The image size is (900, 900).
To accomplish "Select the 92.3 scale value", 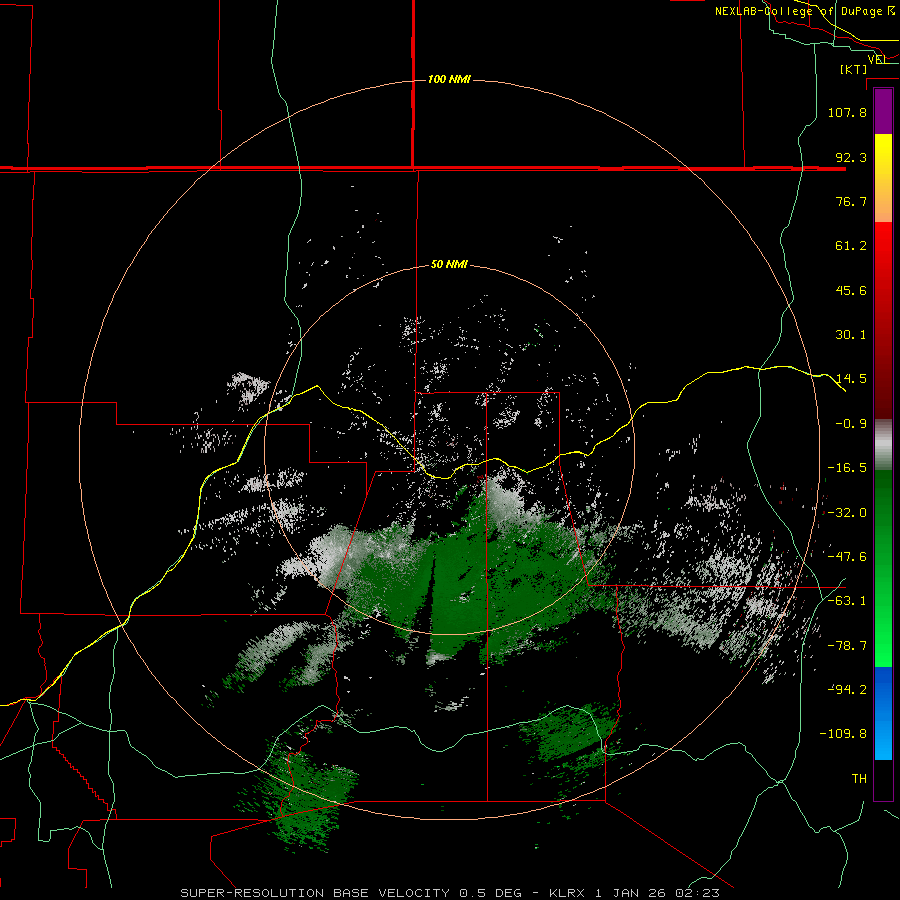I will point(851,157).
